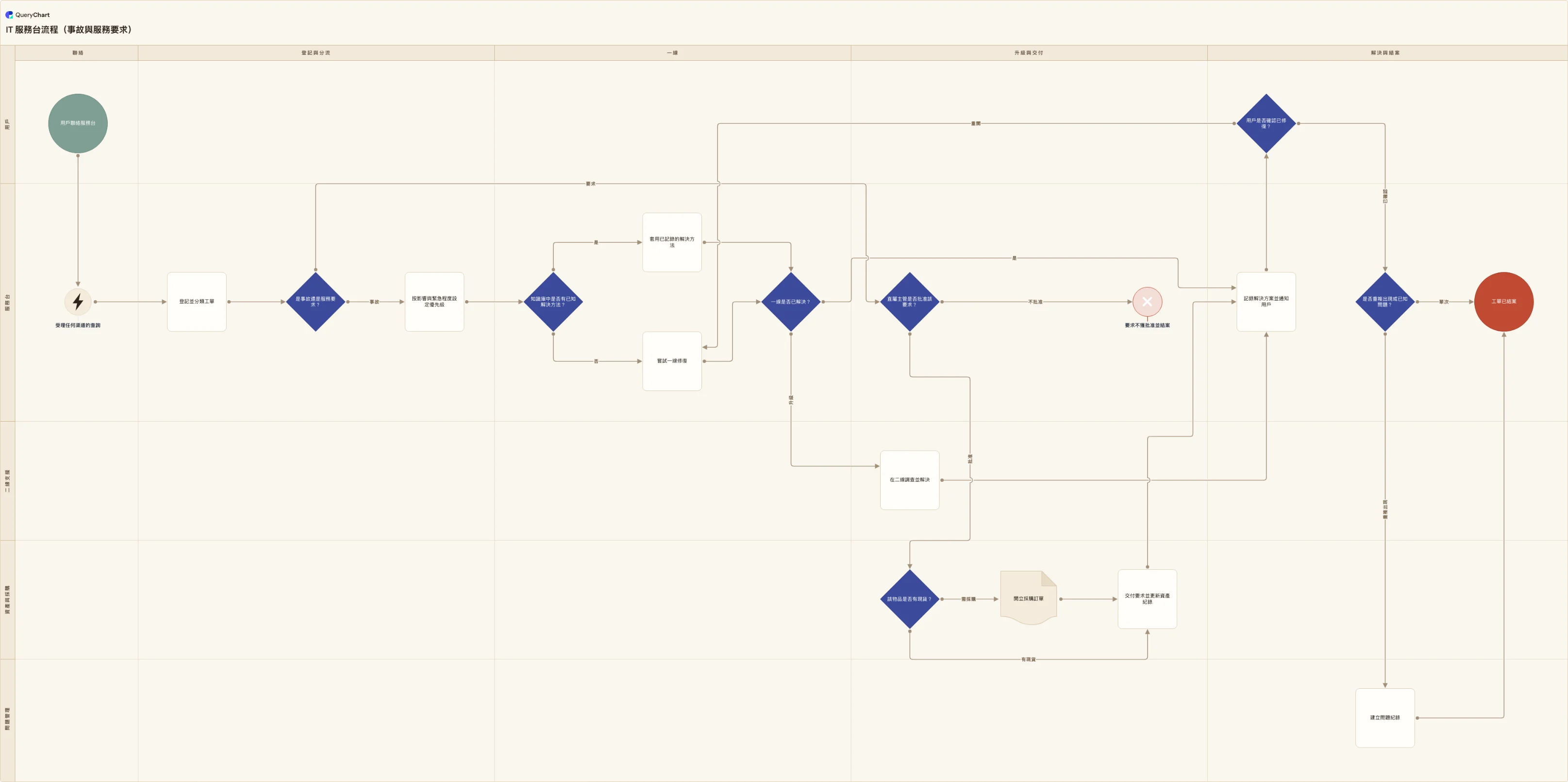The height and width of the screenshot is (782, 1568).
Task: Select the 開立採購訂單 document shape
Action: coord(1028,598)
